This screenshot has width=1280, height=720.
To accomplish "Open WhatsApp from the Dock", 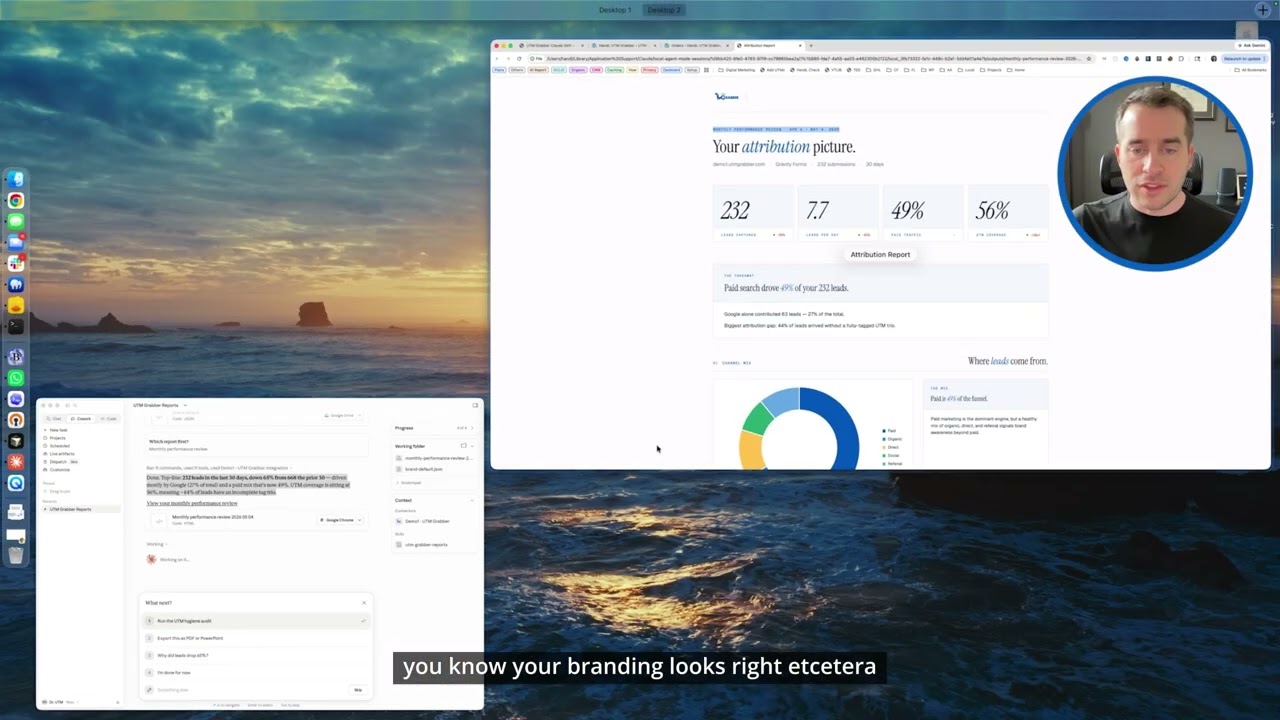I will 16,378.
